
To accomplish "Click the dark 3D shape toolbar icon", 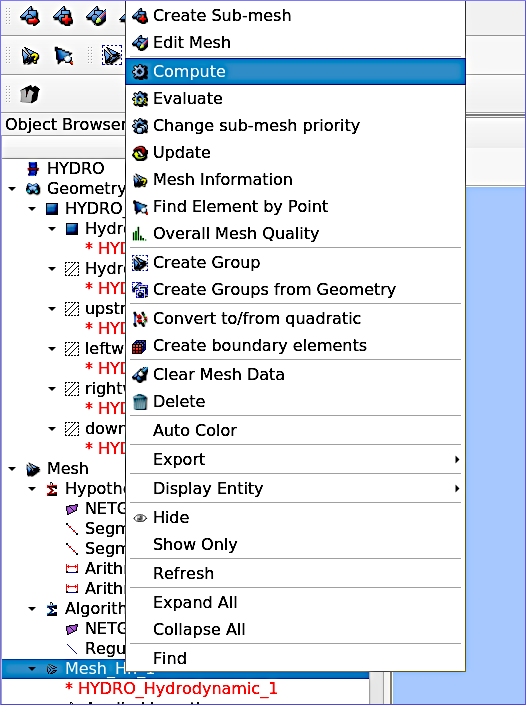I will point(30,94).
